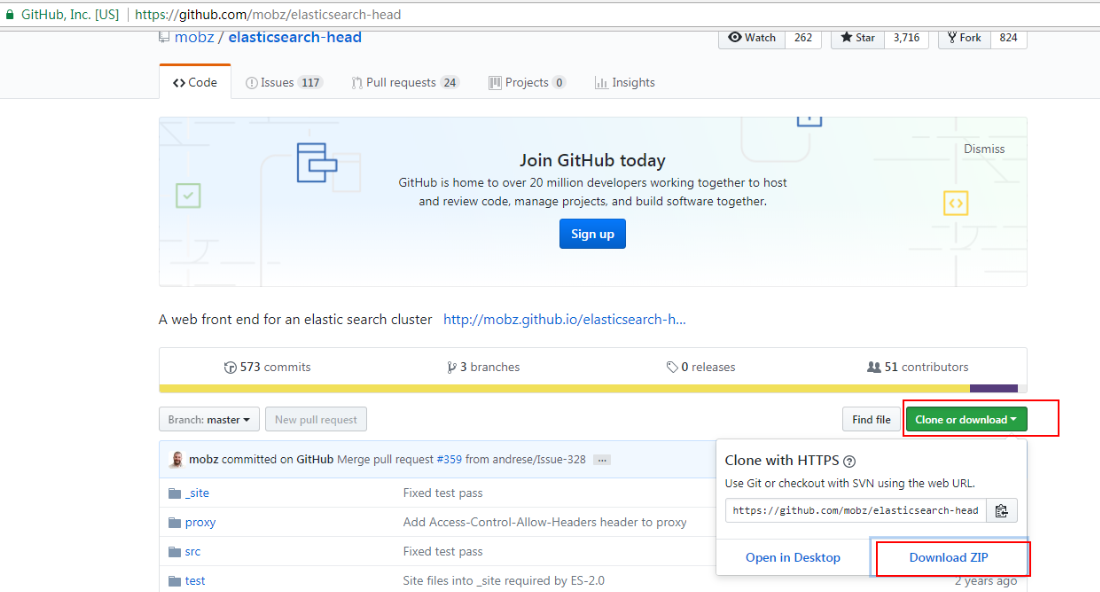Viewport: 1100px width, 592px height.
Task: Open the Clone or download dropdown
Action: [x=966, y=419]
